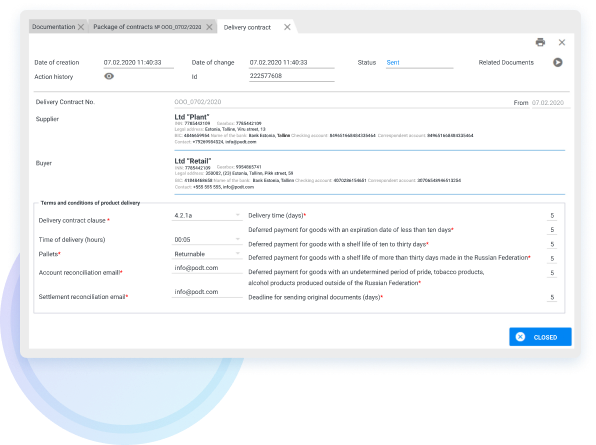
Task: Click the print icon
Action: pos(540,42)
